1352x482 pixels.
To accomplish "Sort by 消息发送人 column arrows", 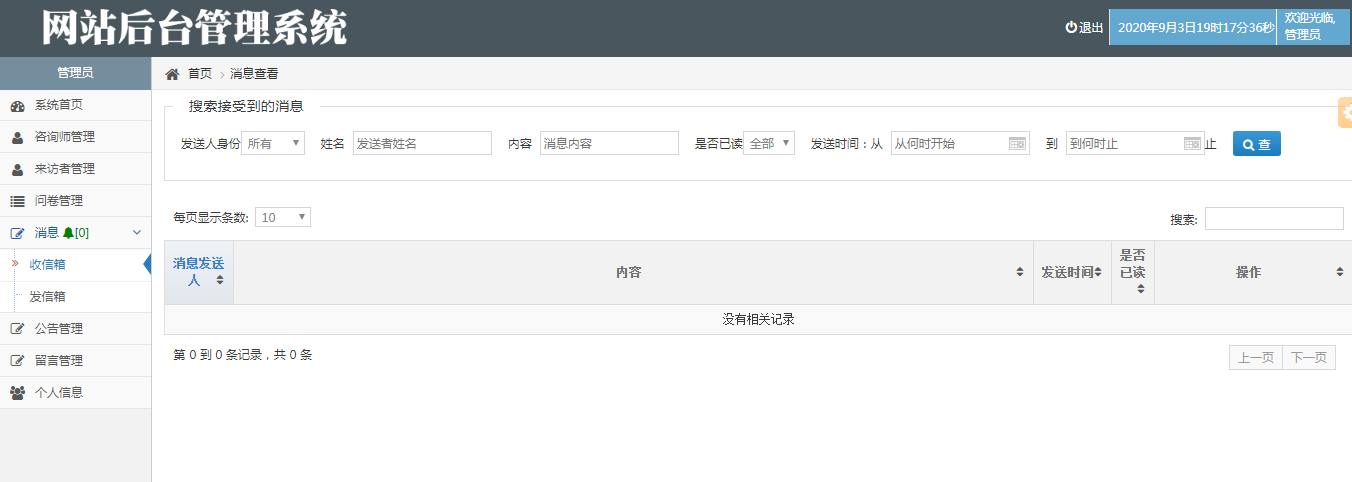I will (220, 281).
